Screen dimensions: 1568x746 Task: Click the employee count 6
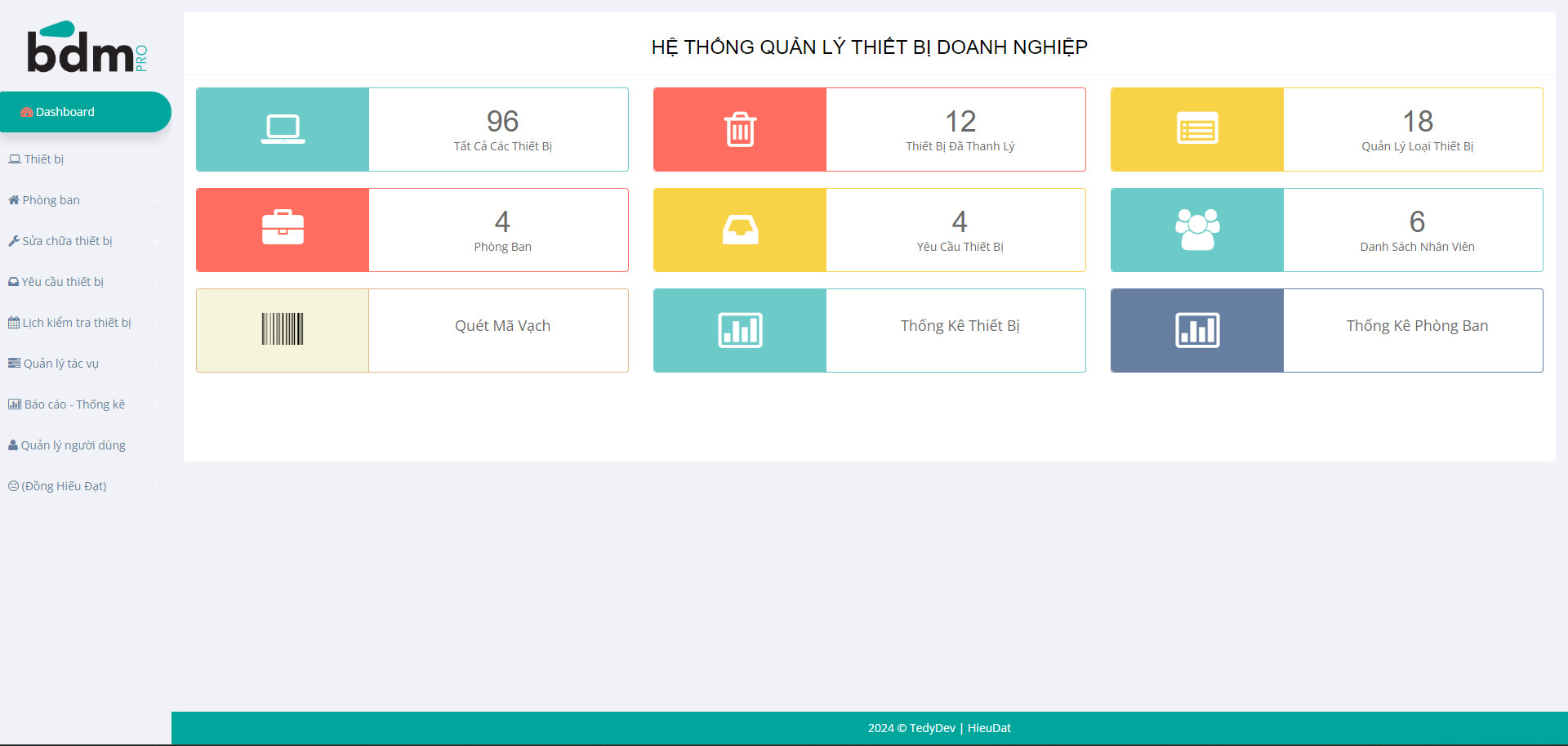coord(1418,222)
